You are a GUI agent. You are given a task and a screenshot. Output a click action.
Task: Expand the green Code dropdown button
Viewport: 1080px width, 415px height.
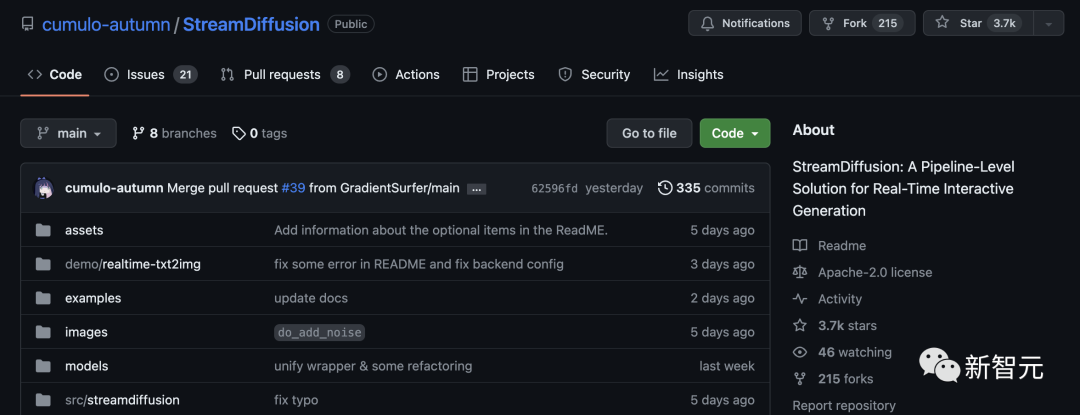734,133
